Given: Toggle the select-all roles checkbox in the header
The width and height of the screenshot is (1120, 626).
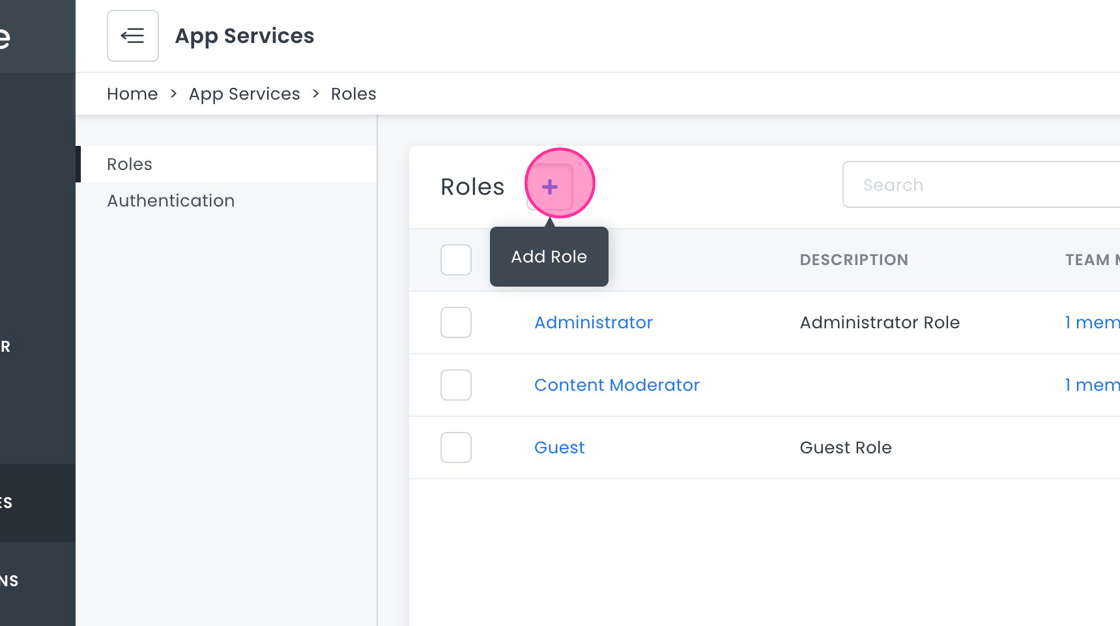Looking at the screenshot, I should click(x=456, y=260).
